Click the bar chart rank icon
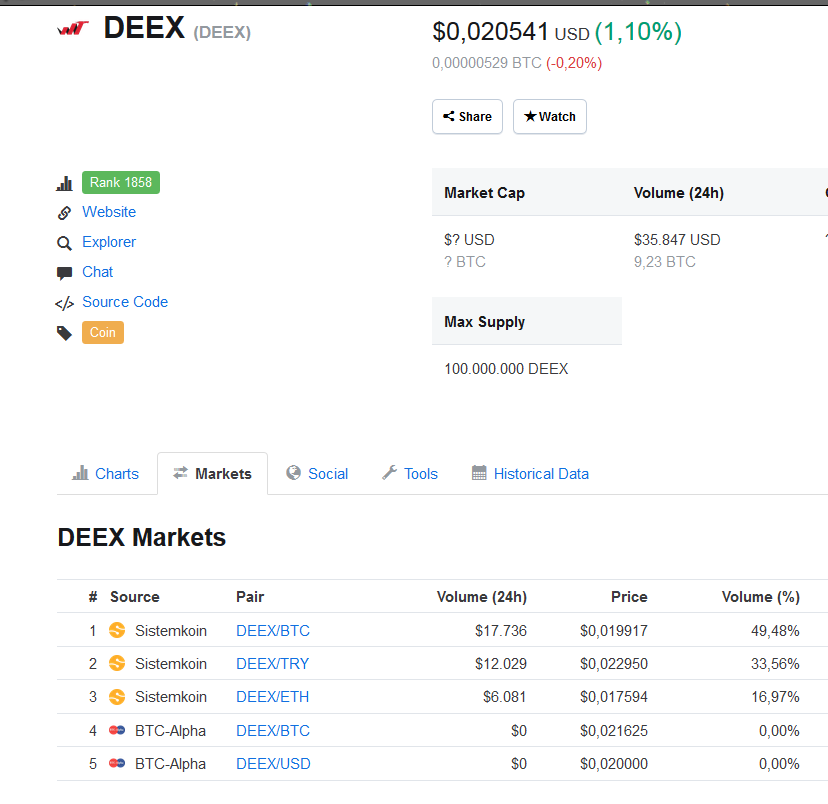Viewport: 828px width, 804px height. 64,183
